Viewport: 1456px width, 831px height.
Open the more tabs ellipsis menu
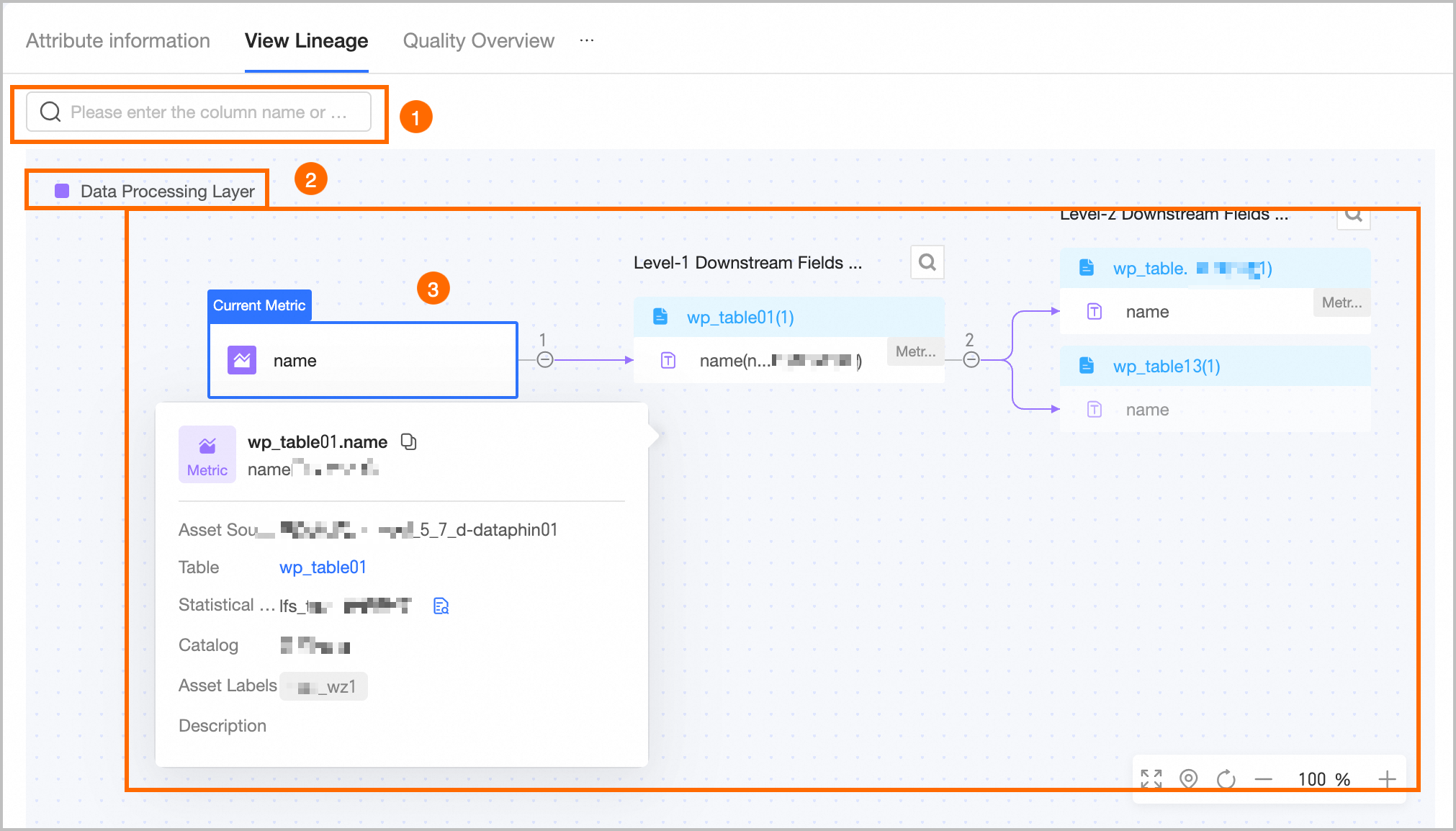click(586, 40)
